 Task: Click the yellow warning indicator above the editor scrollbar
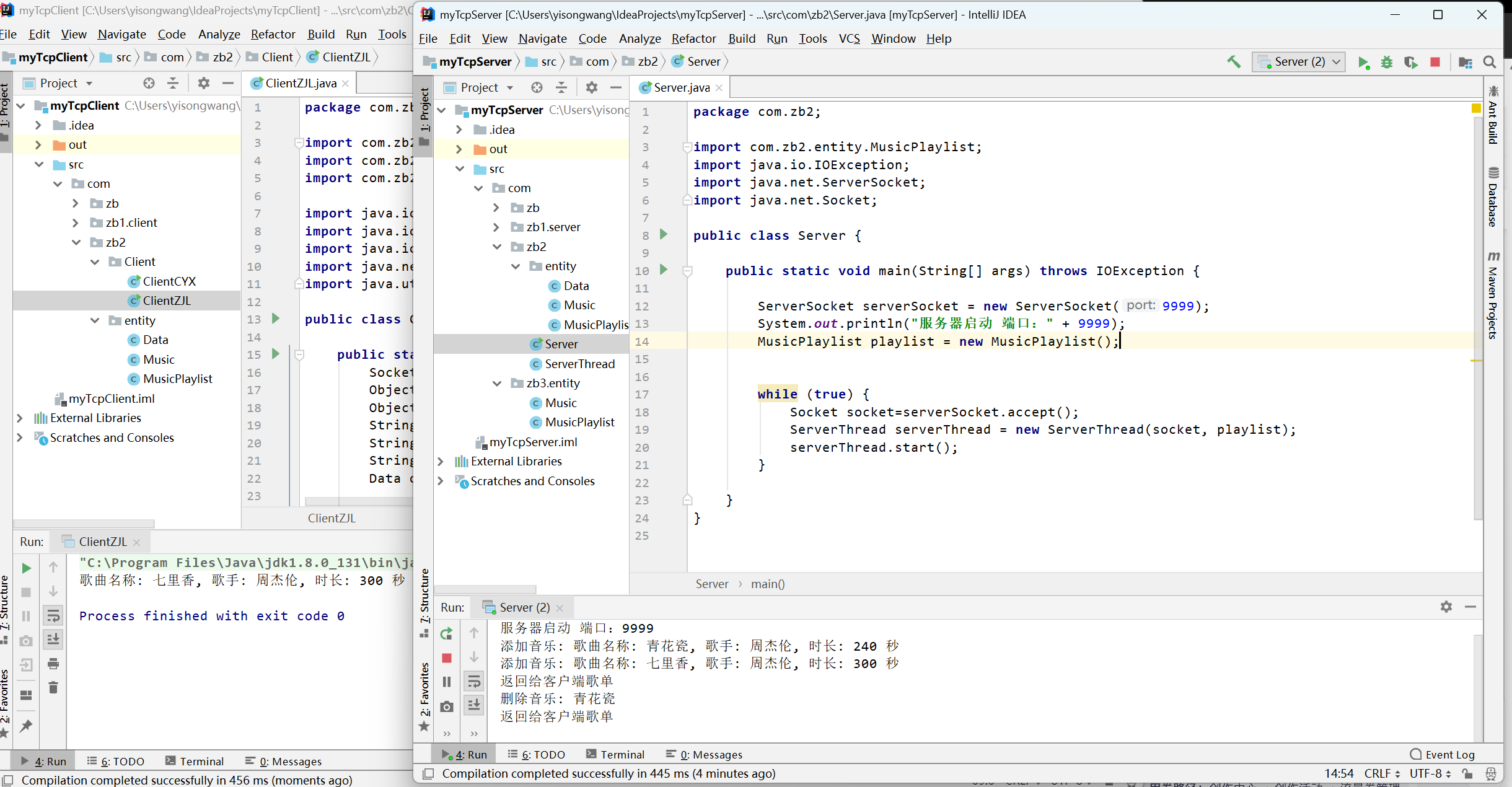[x=1476, y=108]
